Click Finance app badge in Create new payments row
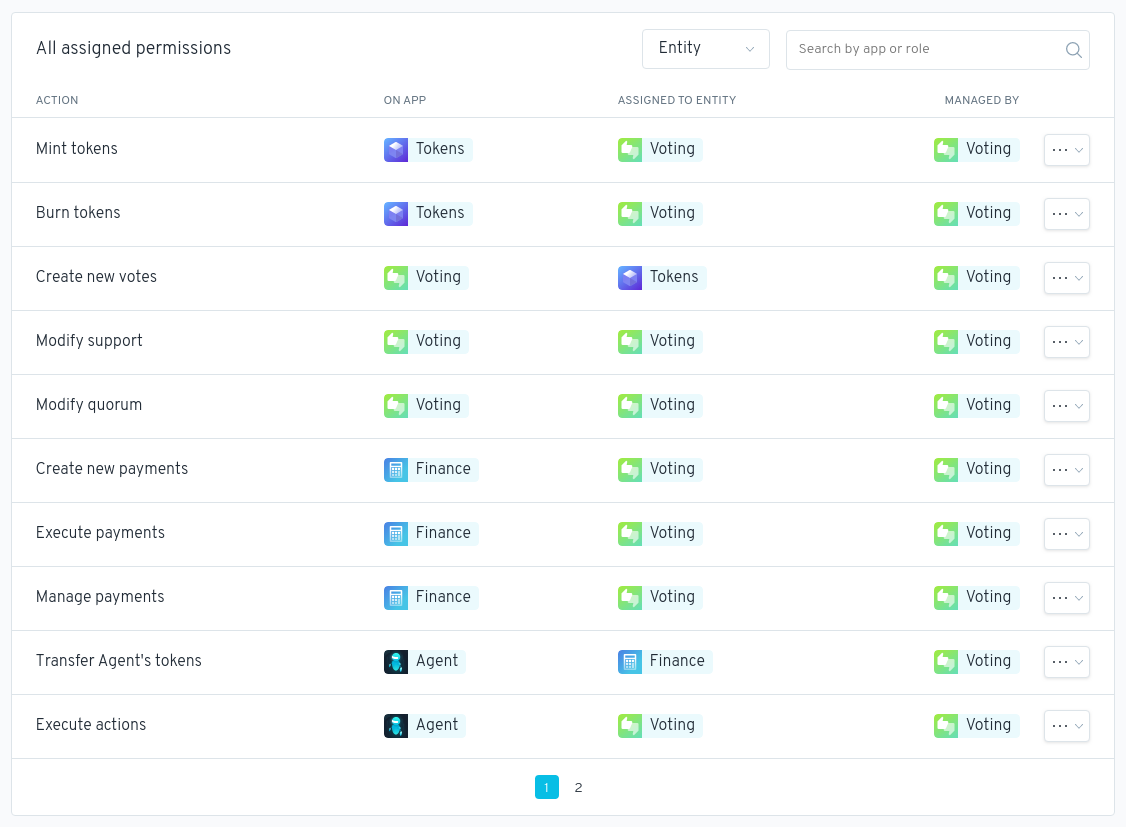Viewport: 1126px width, 827px height. coord(431,469)
